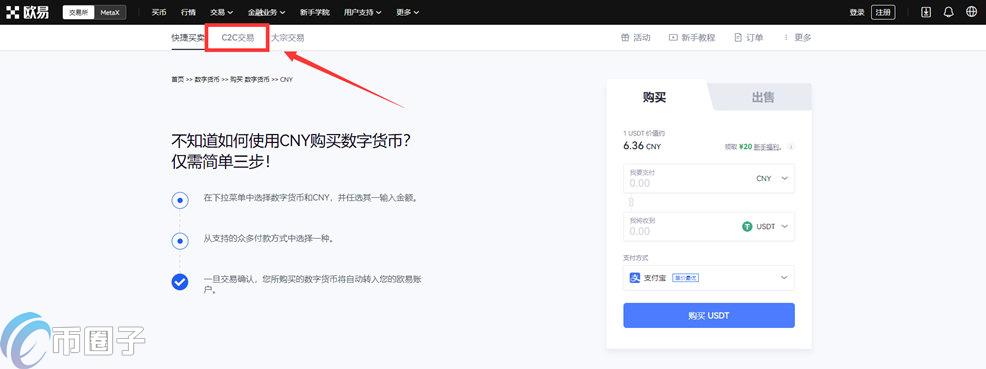Click the 新手教程 label

pos(699,38)
